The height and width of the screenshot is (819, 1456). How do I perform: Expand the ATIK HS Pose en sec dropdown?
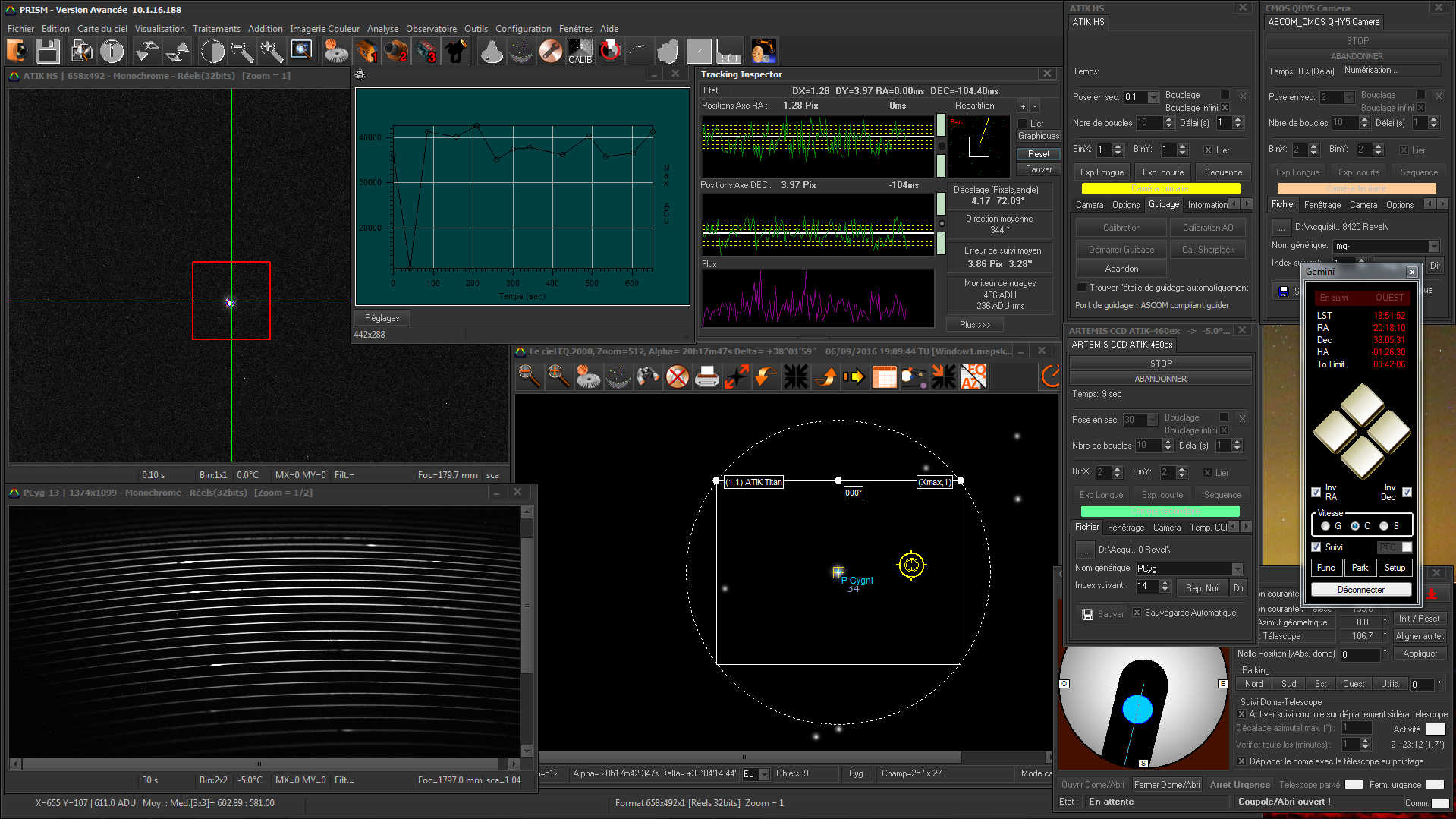coord(1153,97)
